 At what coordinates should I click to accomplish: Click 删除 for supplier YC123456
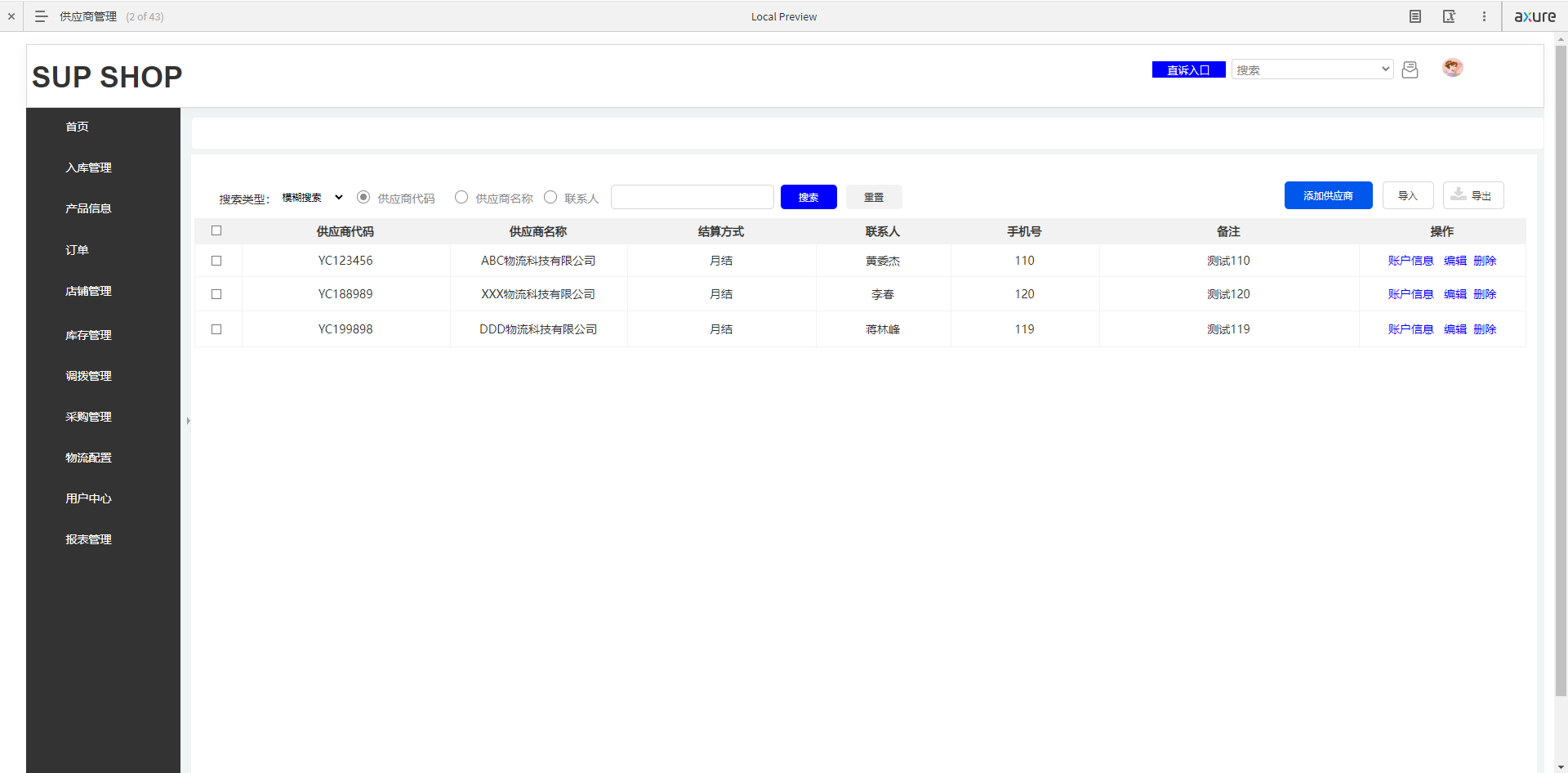(1485, 261)
